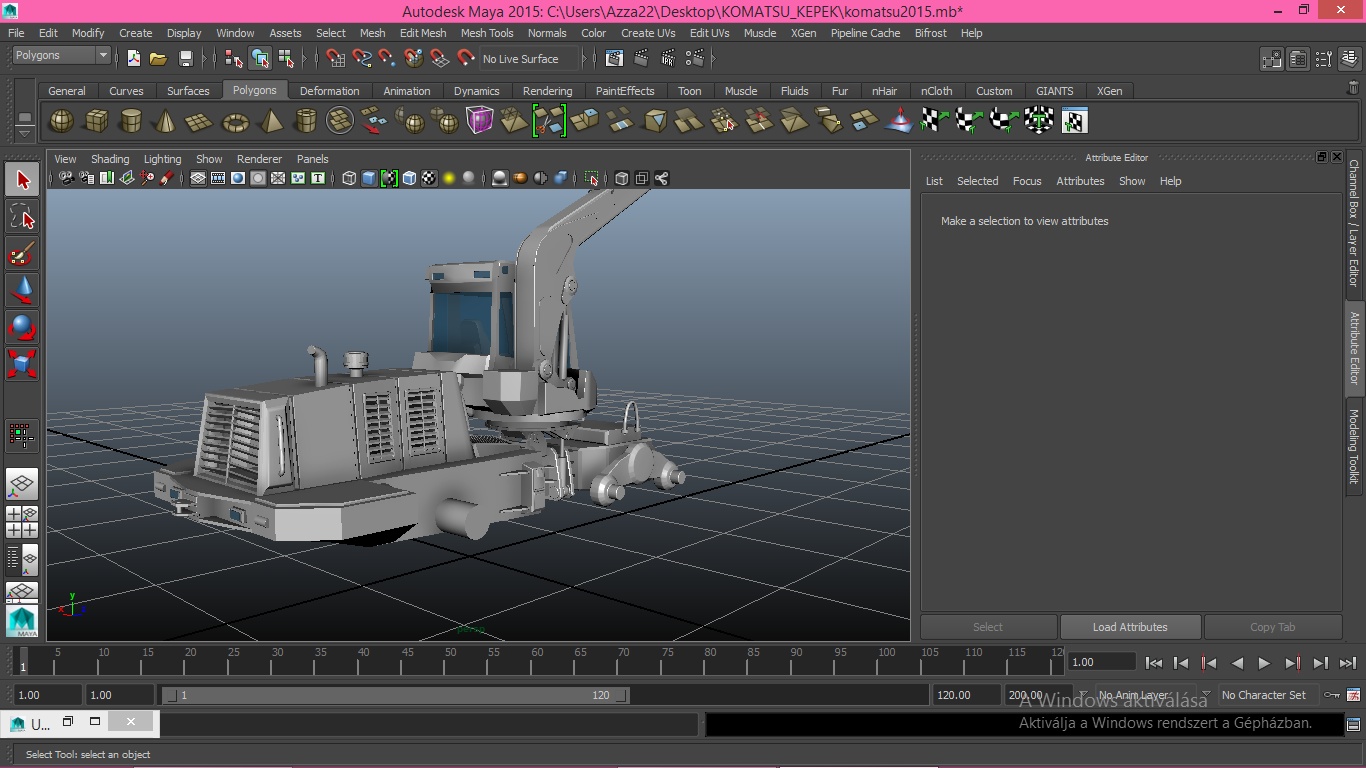Open the Mesh Tools menu
Image resolution: width=1366 pixels, height=768 pixels.
pyautogui.click(x=487, y=33)
